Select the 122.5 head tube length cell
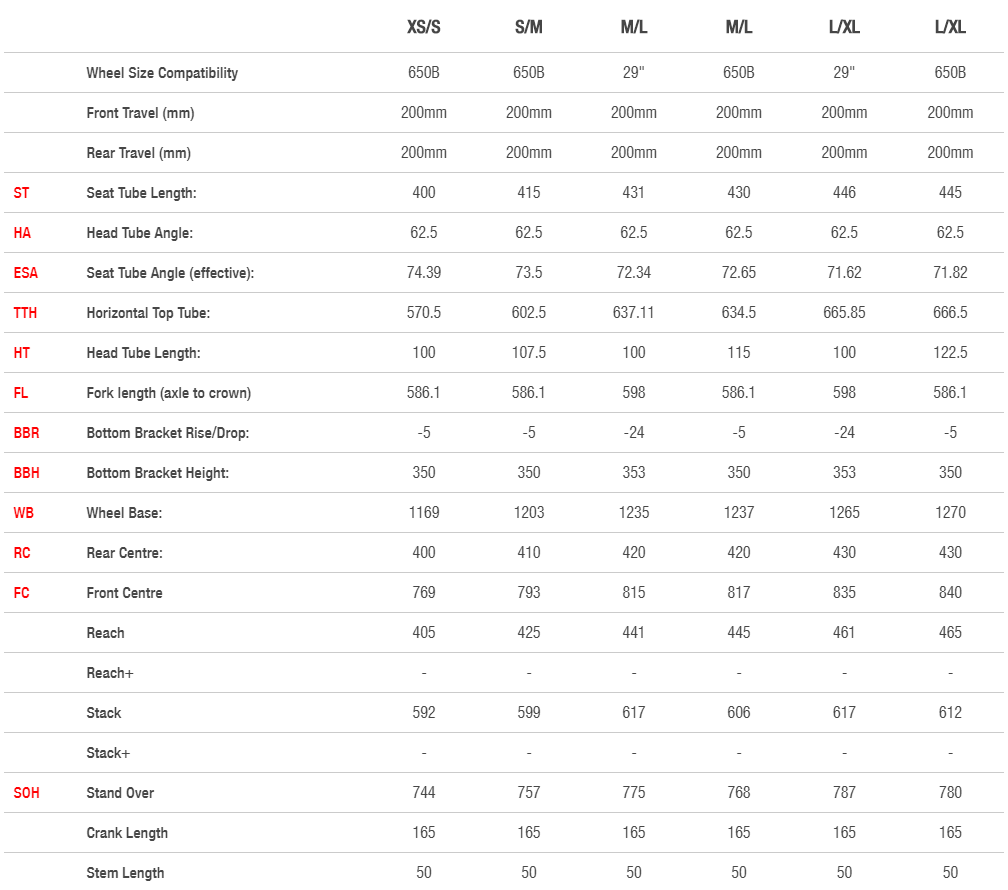This screenshot has height=890, width=1008. (x=950, y=353)
